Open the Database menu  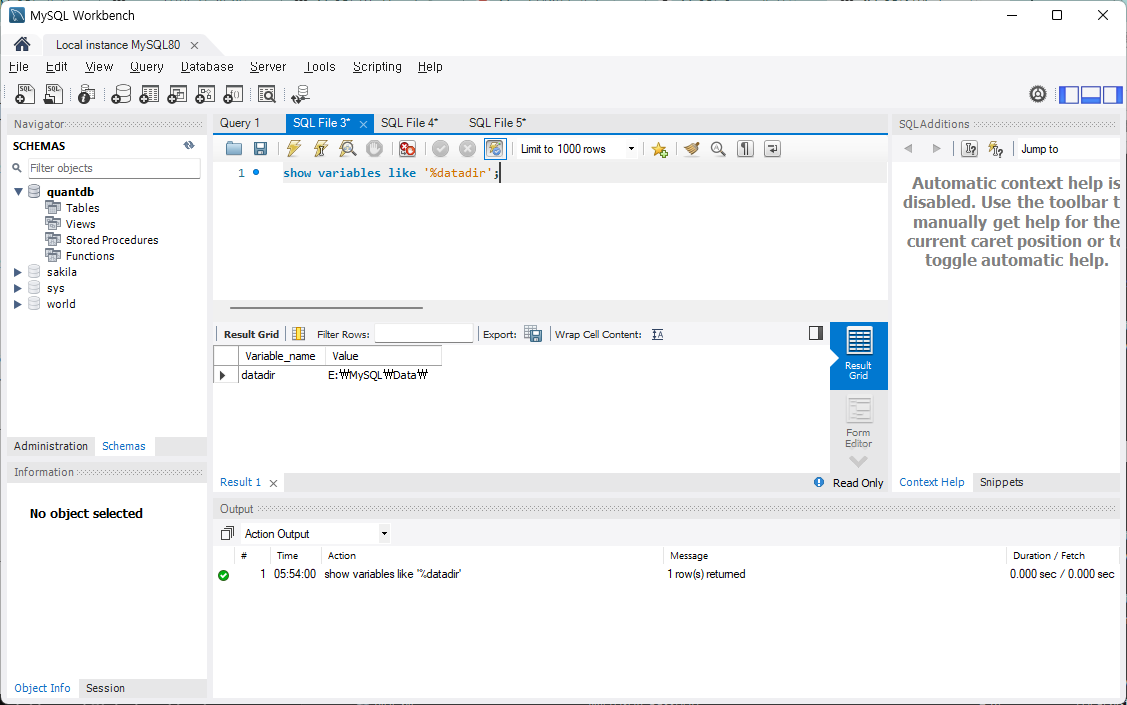point(207,67)
